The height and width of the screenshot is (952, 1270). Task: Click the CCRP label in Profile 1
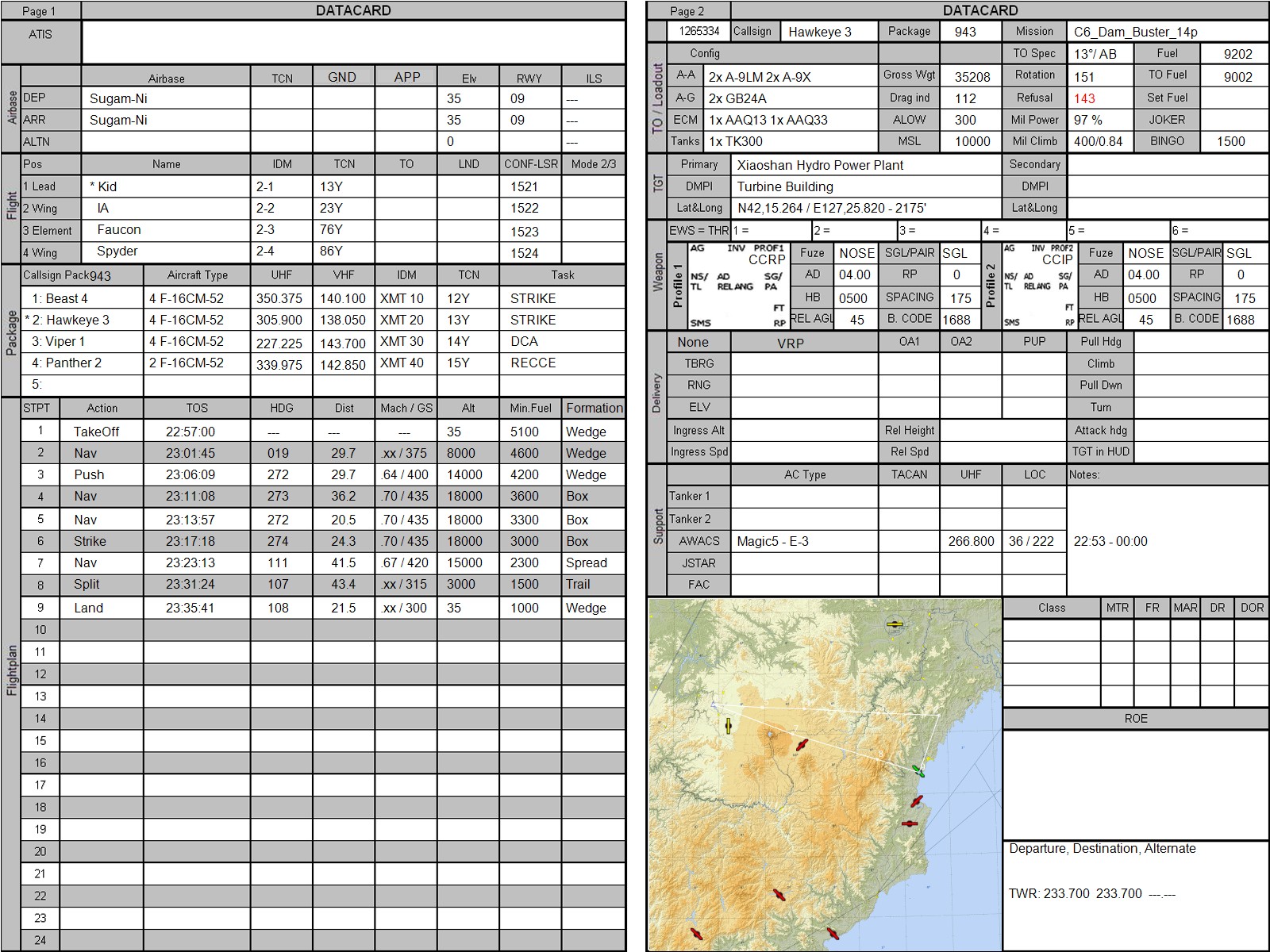click(766, 260)
